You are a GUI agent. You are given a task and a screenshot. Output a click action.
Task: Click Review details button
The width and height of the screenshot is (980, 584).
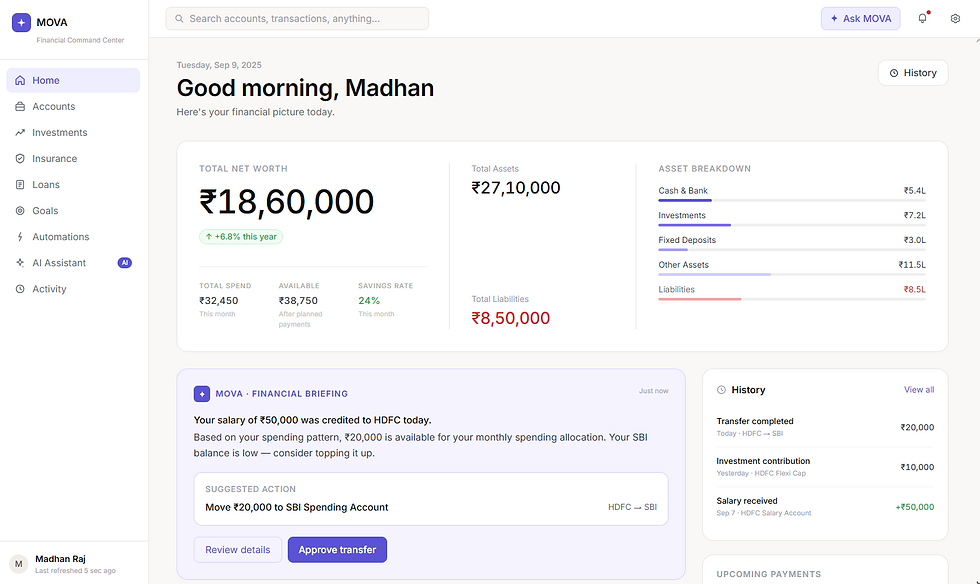point(238,550)
